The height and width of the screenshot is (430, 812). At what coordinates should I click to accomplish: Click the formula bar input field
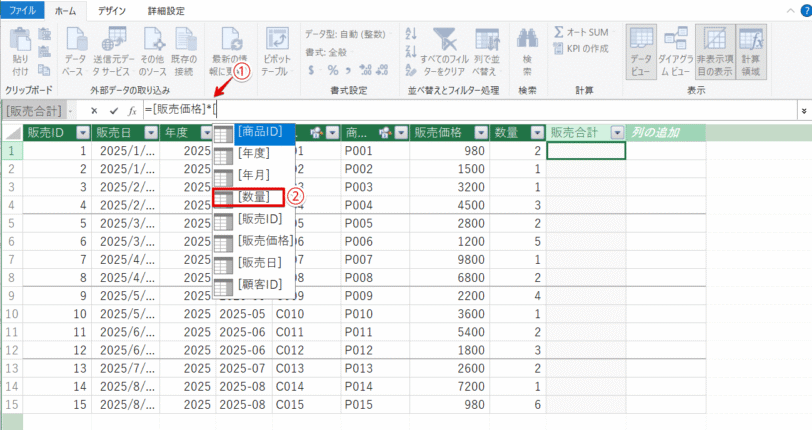[470, 110]
